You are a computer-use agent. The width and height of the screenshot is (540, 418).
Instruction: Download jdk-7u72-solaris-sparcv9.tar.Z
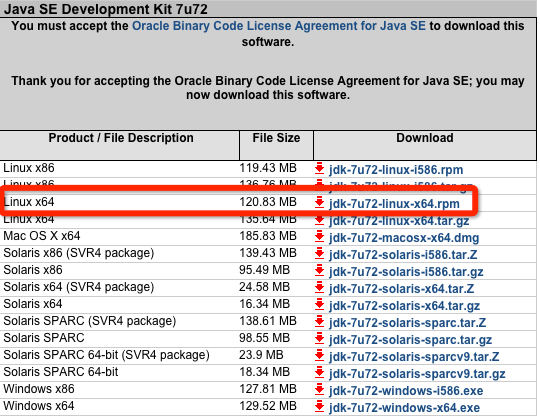point(414,357)
